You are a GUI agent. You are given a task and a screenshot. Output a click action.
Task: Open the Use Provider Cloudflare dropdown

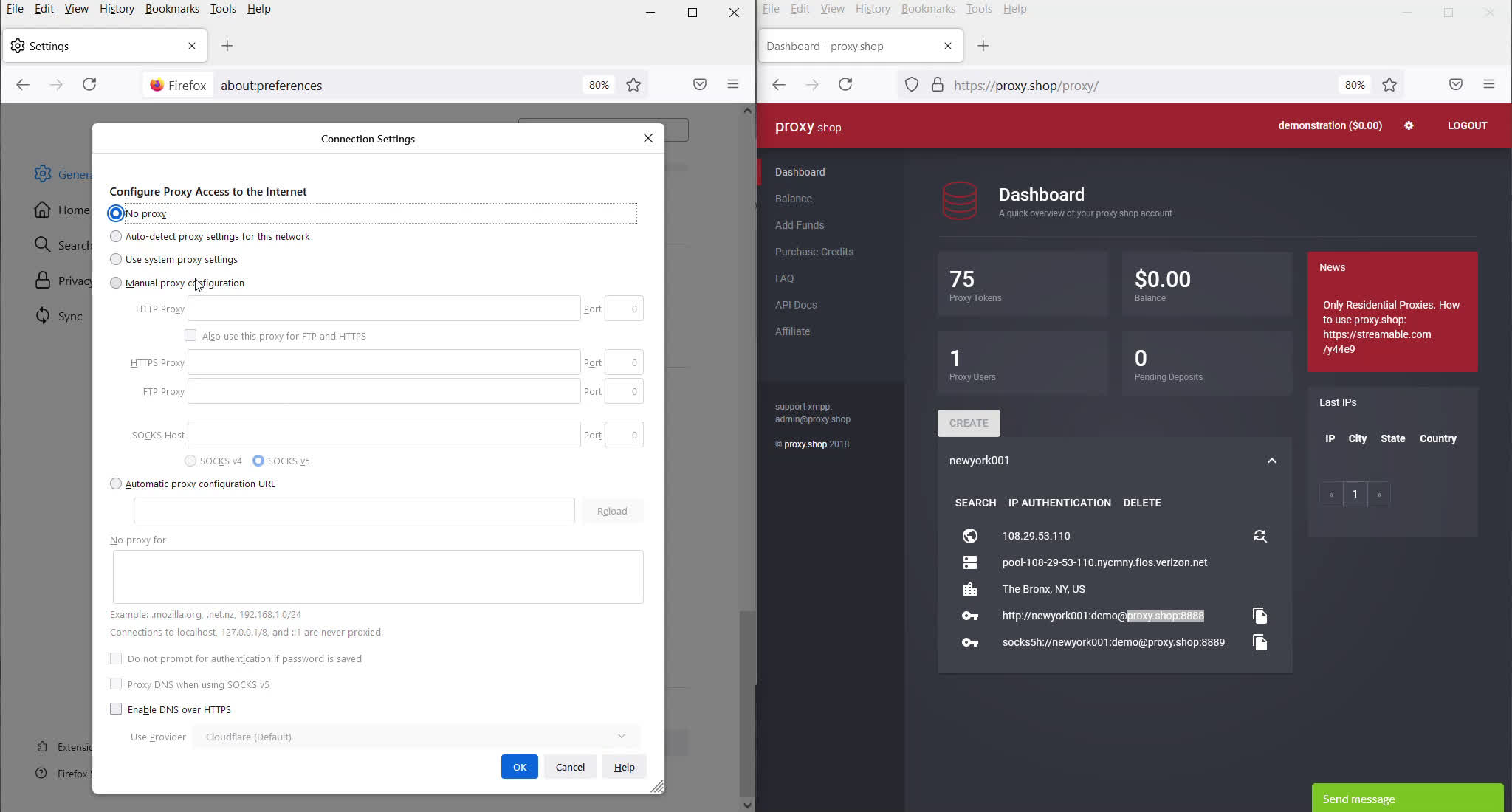(416, 737)
